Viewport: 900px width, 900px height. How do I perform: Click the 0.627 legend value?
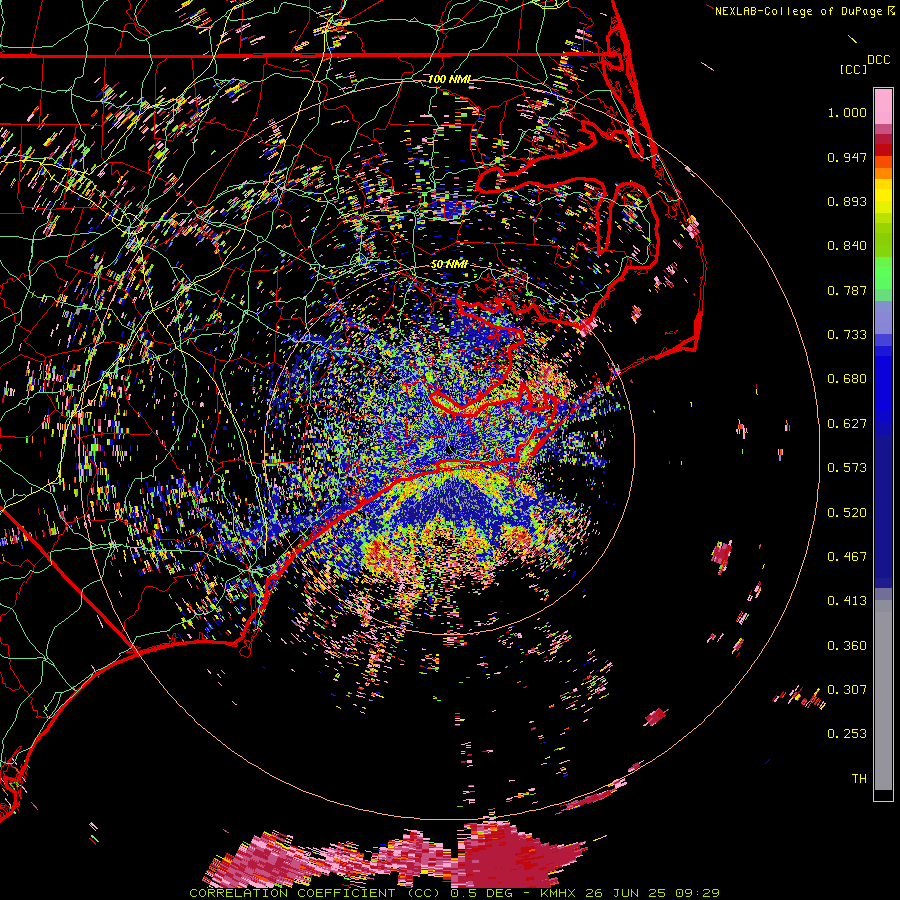tap(847, 424)
